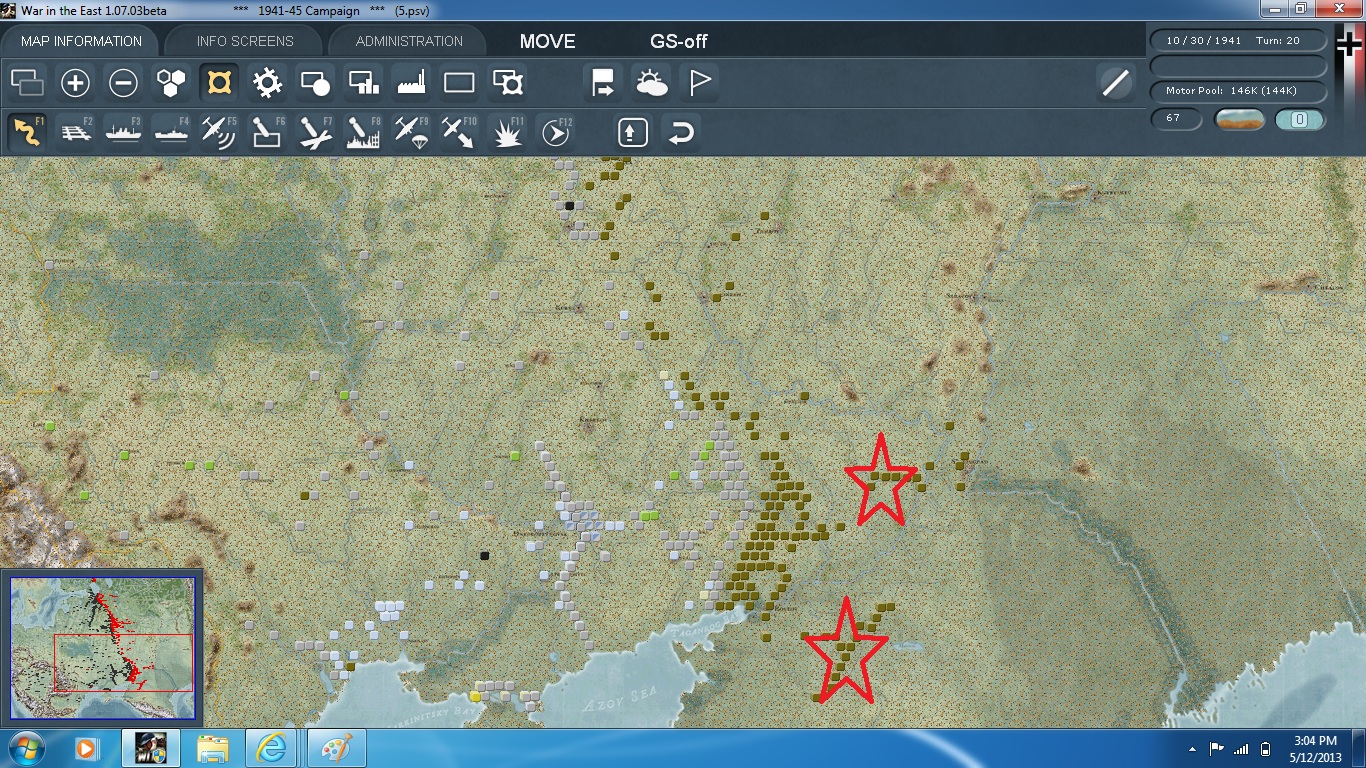The width and height of the screenshot is (1366, 768).
Task: Click the rectangle-with-gear toolbar icon
Action: tap(507, 83)
